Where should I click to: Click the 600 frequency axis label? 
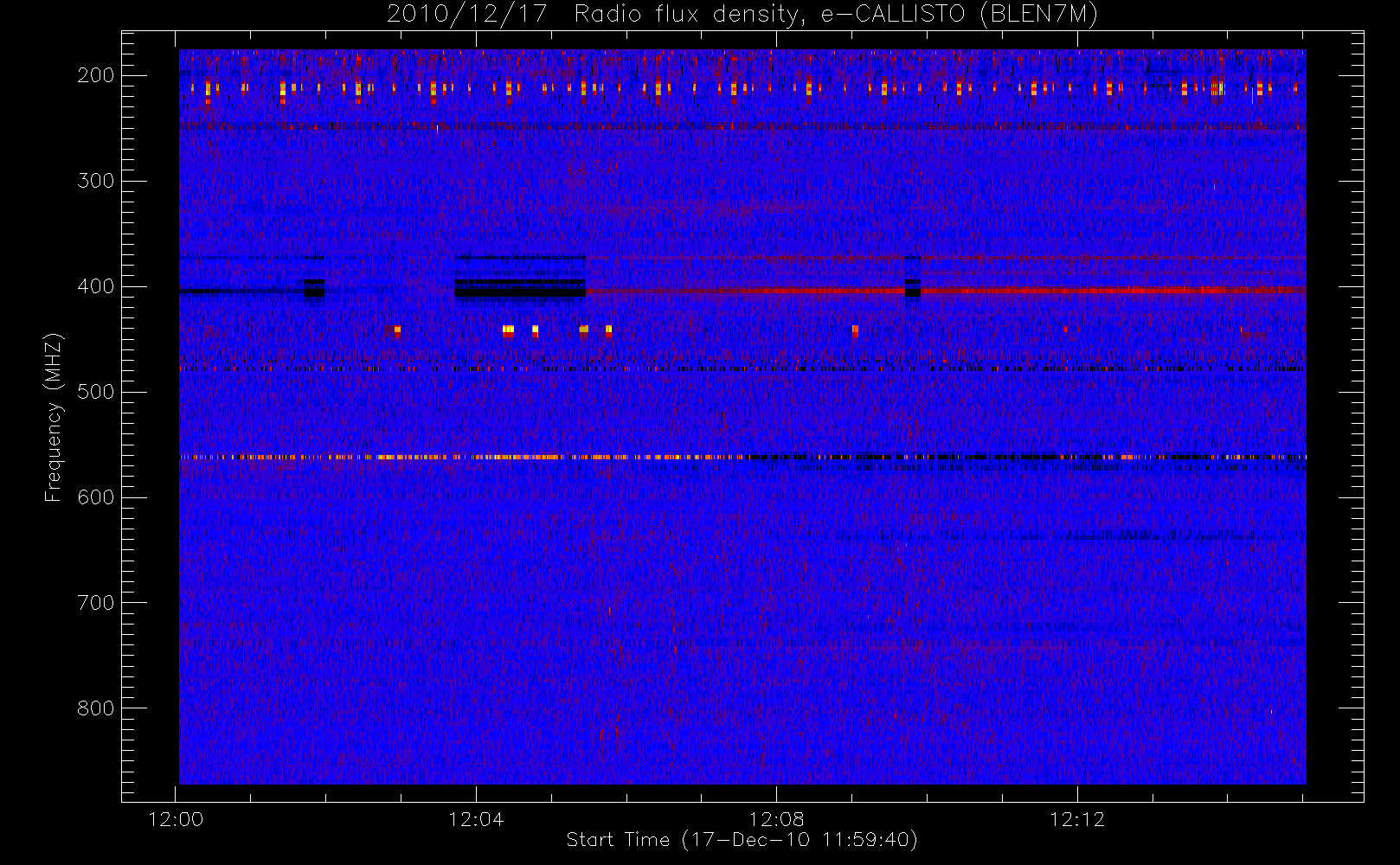pyautogui.click(x=96, y=497)
